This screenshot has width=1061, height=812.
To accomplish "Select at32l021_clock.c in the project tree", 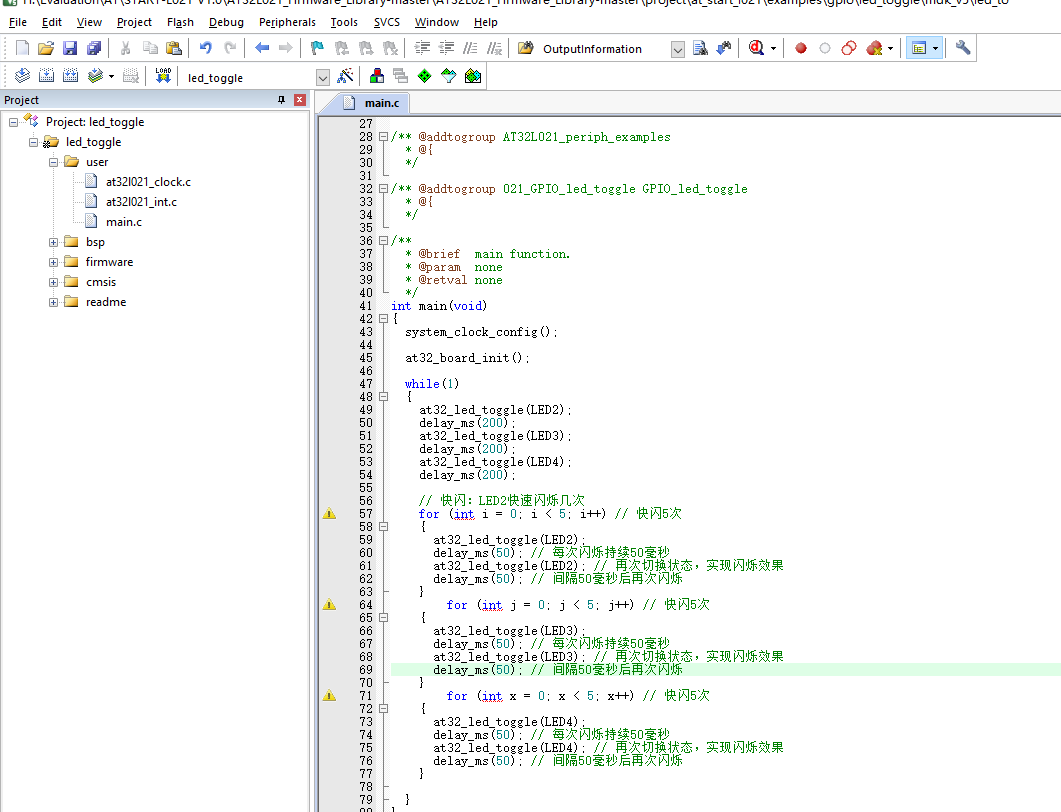I will [x=148, y=182].
